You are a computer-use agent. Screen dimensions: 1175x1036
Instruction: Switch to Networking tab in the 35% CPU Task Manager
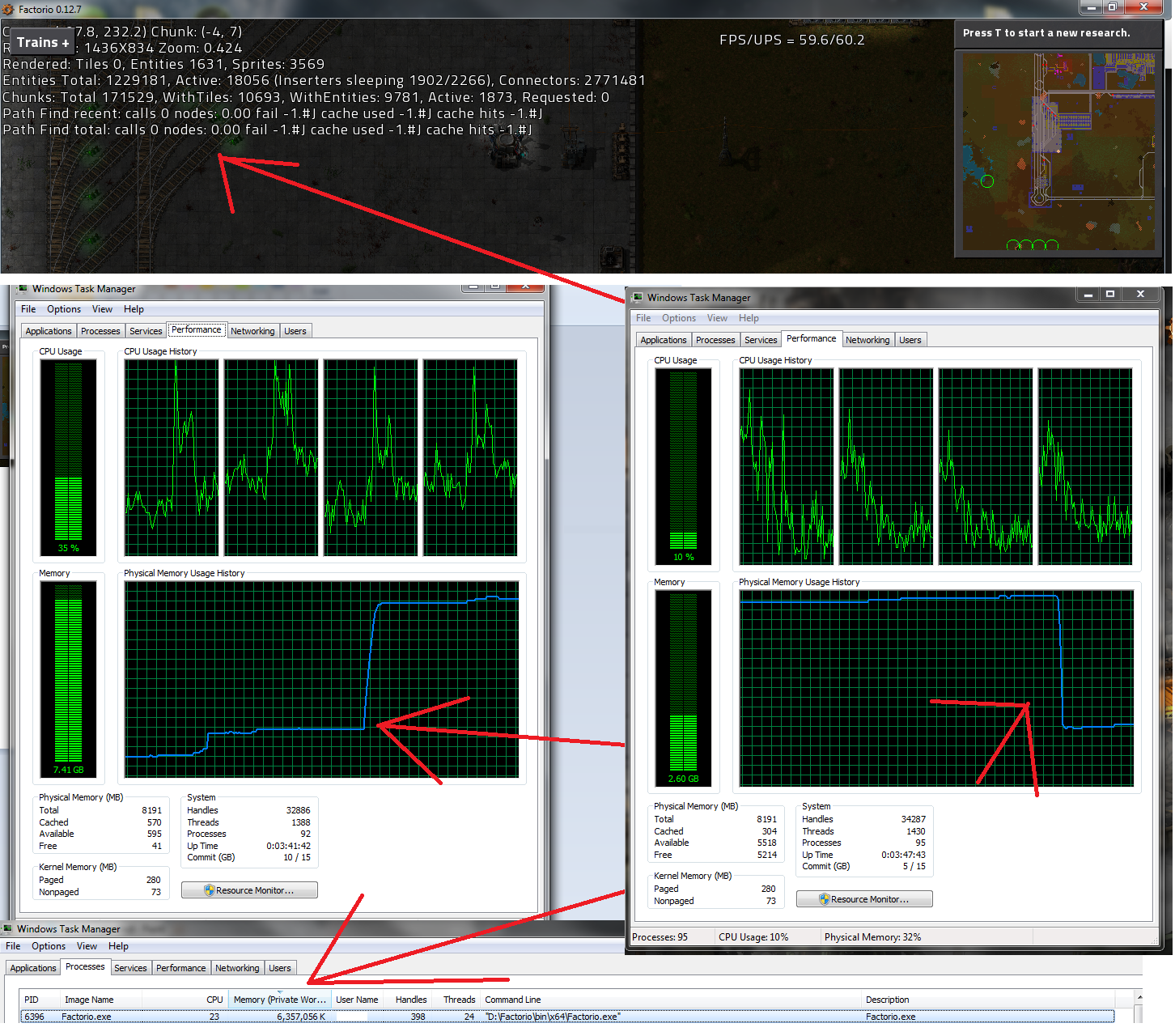click(252, 331)
